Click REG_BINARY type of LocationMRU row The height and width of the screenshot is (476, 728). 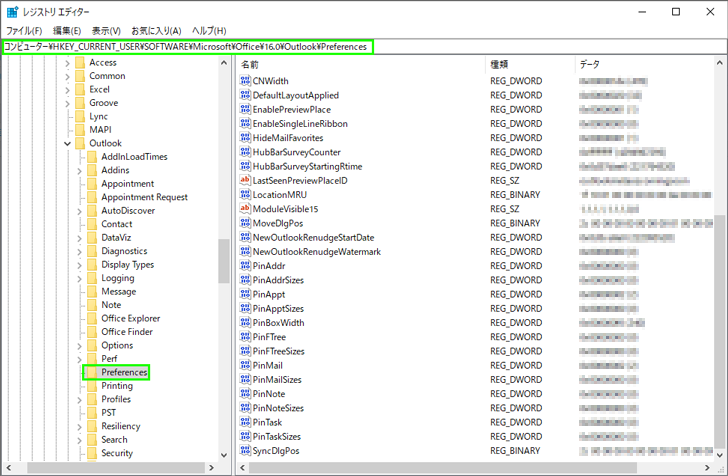click(x=515, y=195)
